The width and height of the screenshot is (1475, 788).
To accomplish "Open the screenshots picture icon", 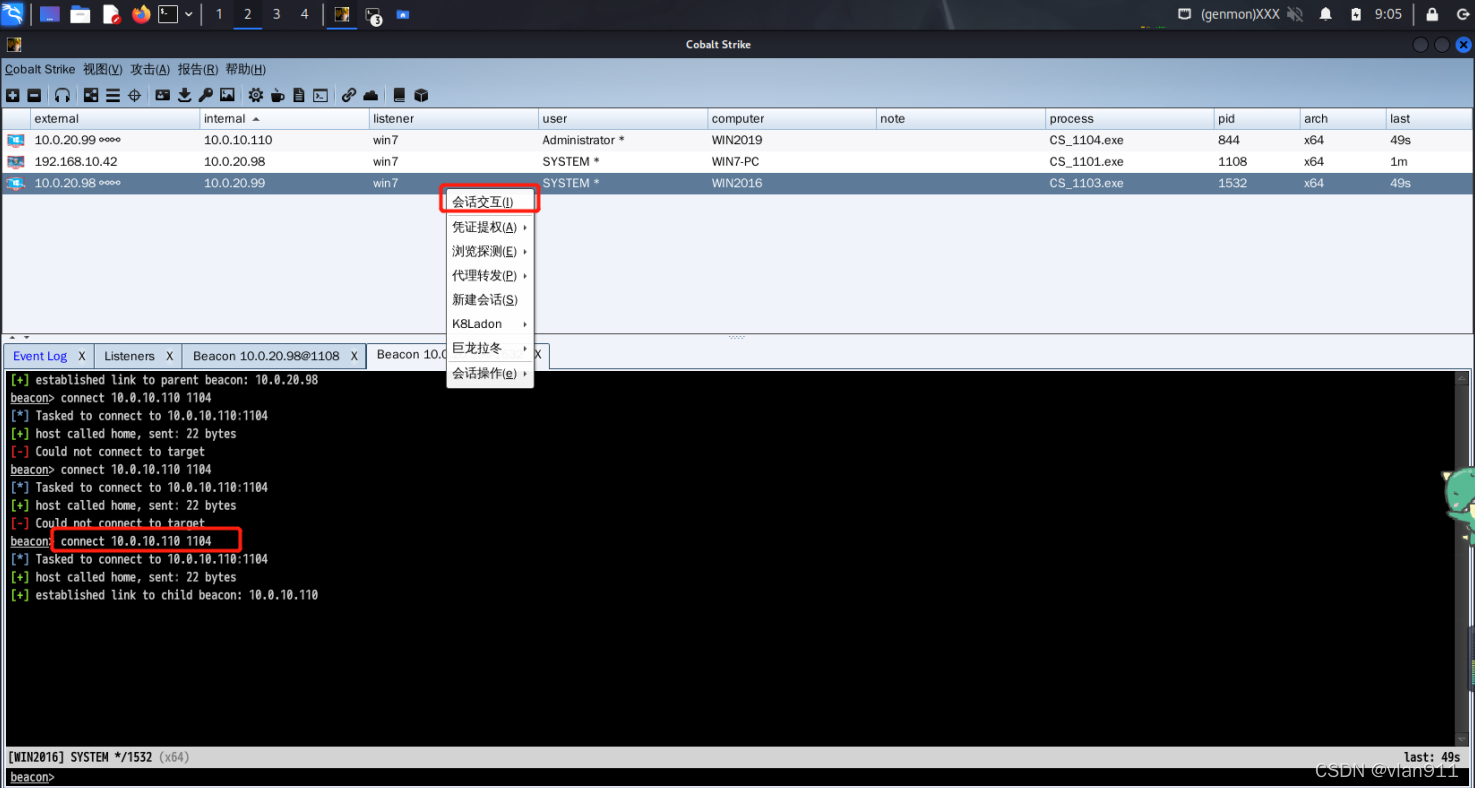I will [x=228, y=95].
